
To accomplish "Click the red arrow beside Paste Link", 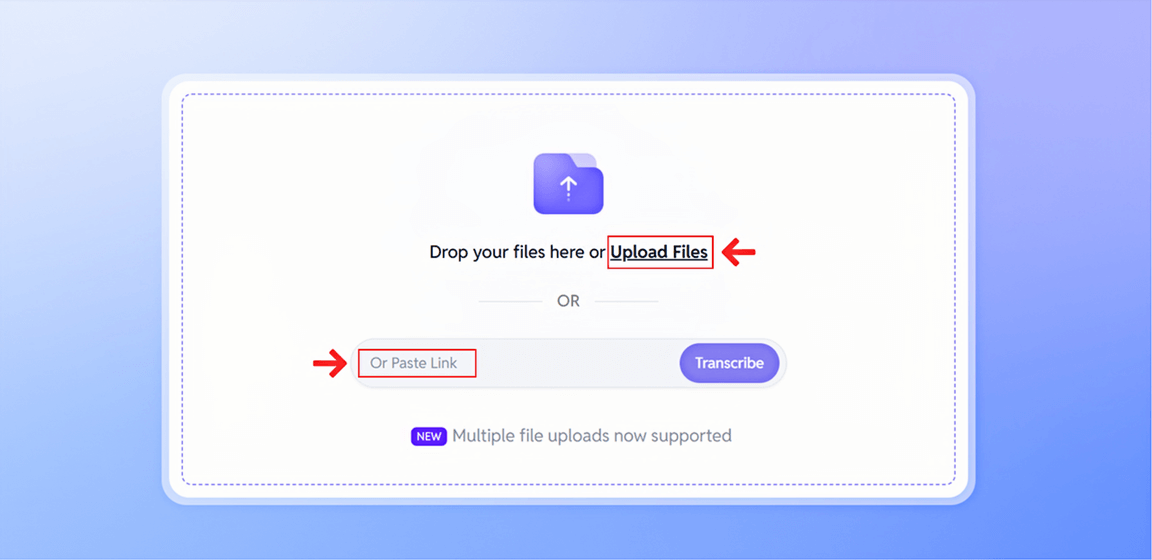I will (331, 363).
